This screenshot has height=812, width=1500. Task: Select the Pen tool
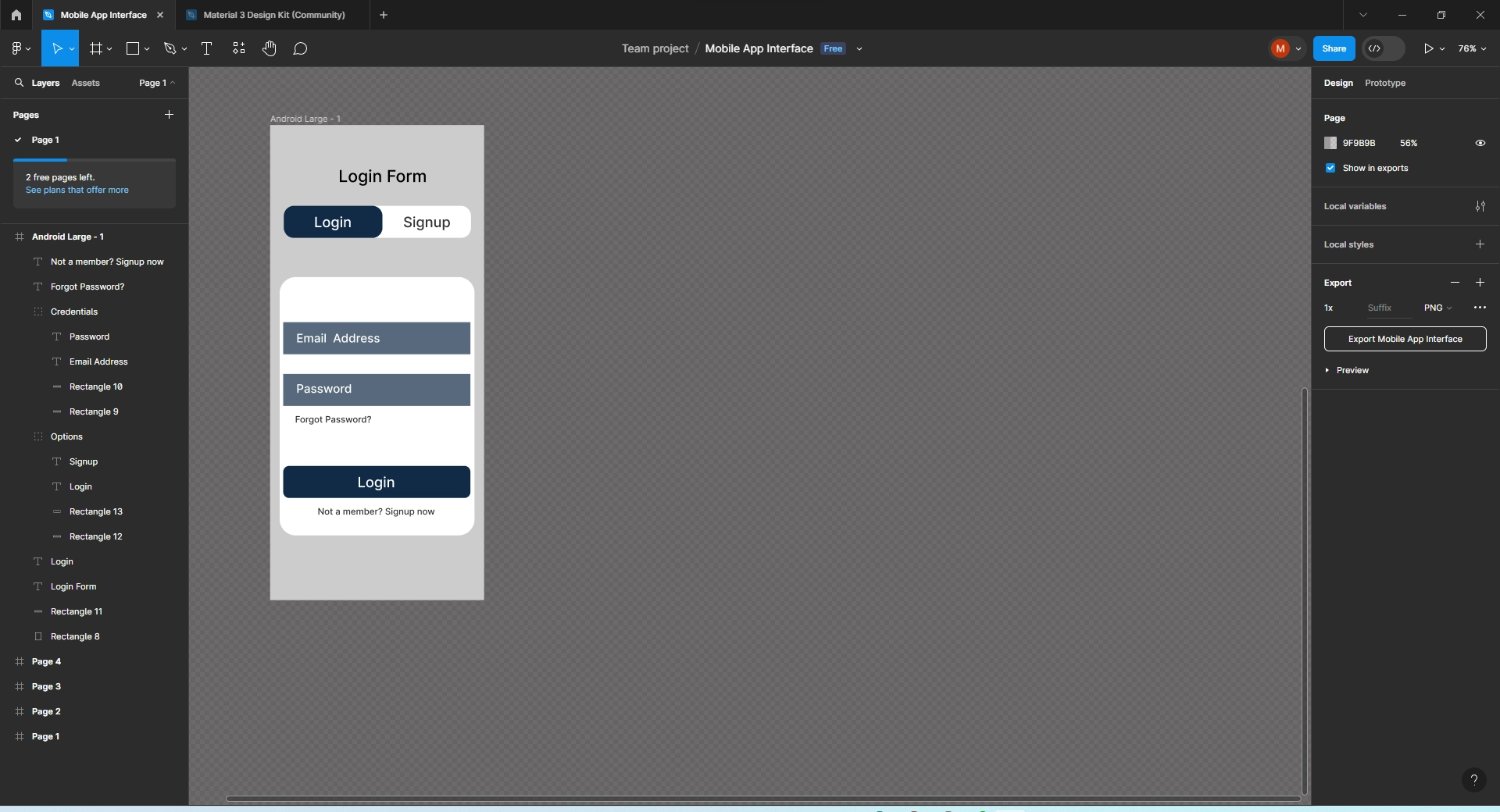(170, 48)
